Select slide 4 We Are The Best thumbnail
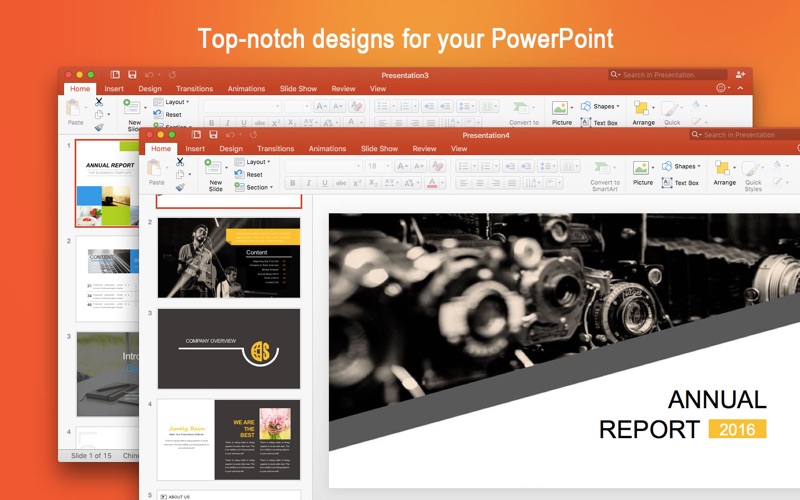The image size is (800, 500). click(229, 440)
